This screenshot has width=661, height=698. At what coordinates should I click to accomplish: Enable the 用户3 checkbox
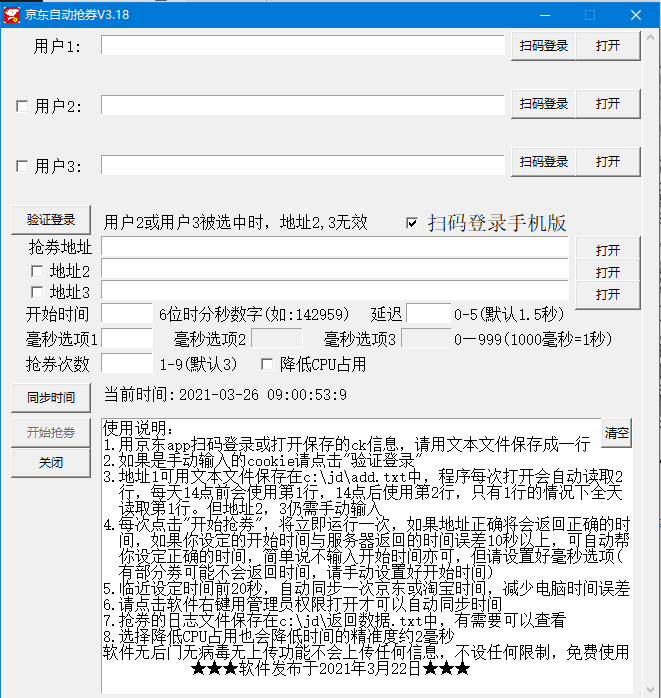[22, 166]
